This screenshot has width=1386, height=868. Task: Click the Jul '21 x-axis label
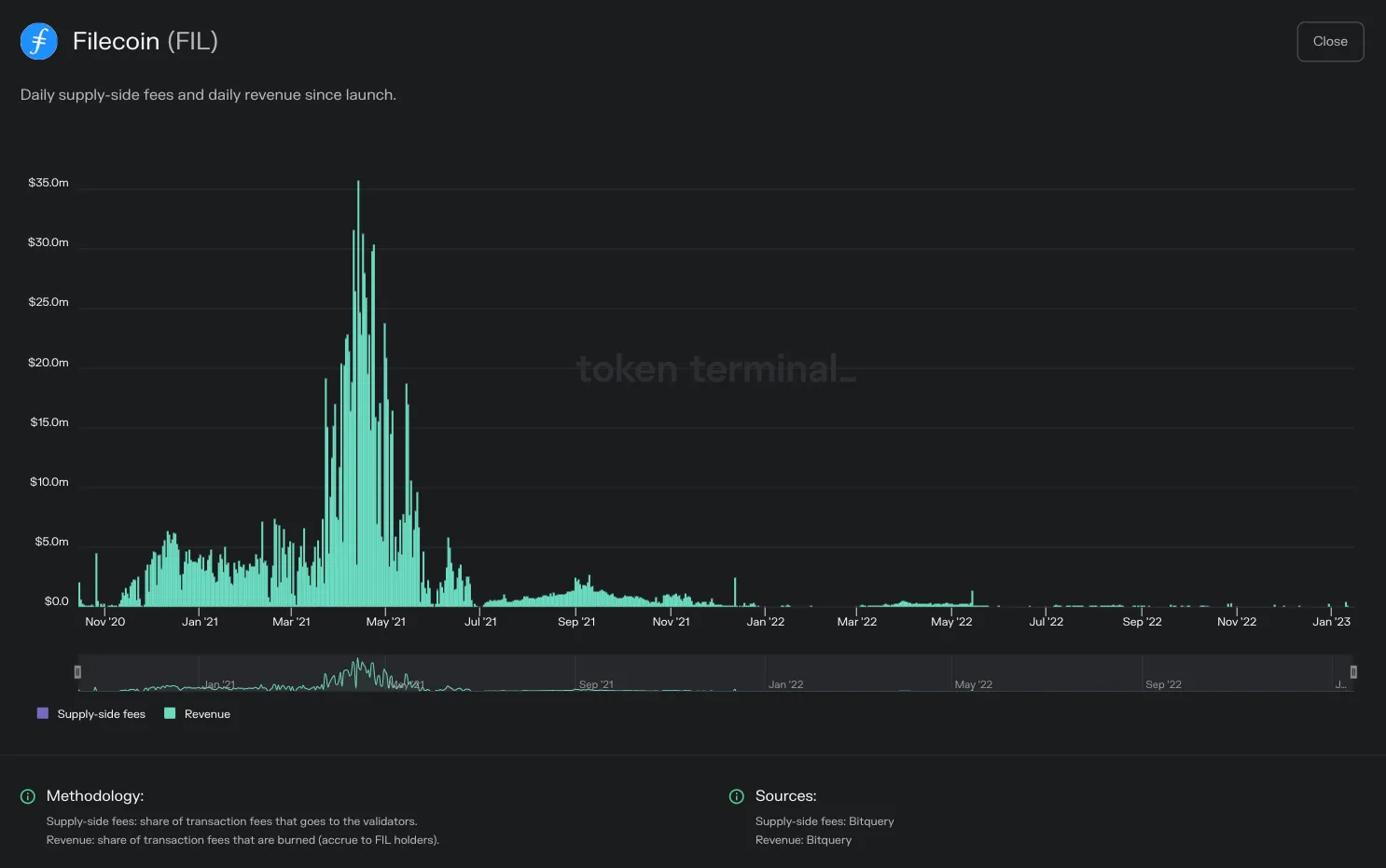[481, 622]
